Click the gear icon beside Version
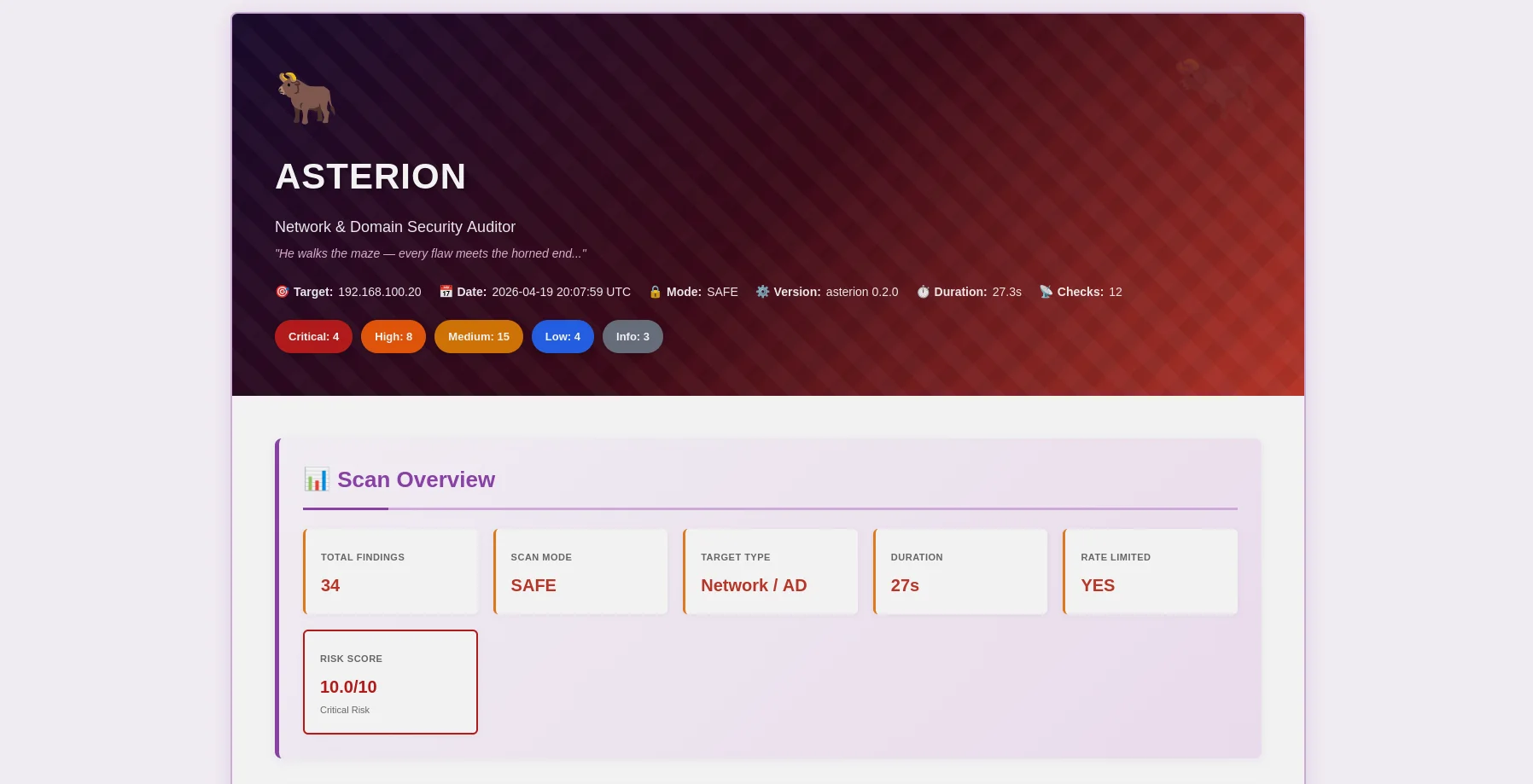The height and width of the screenshot is (784, 1533). click(x=763, y=292)
